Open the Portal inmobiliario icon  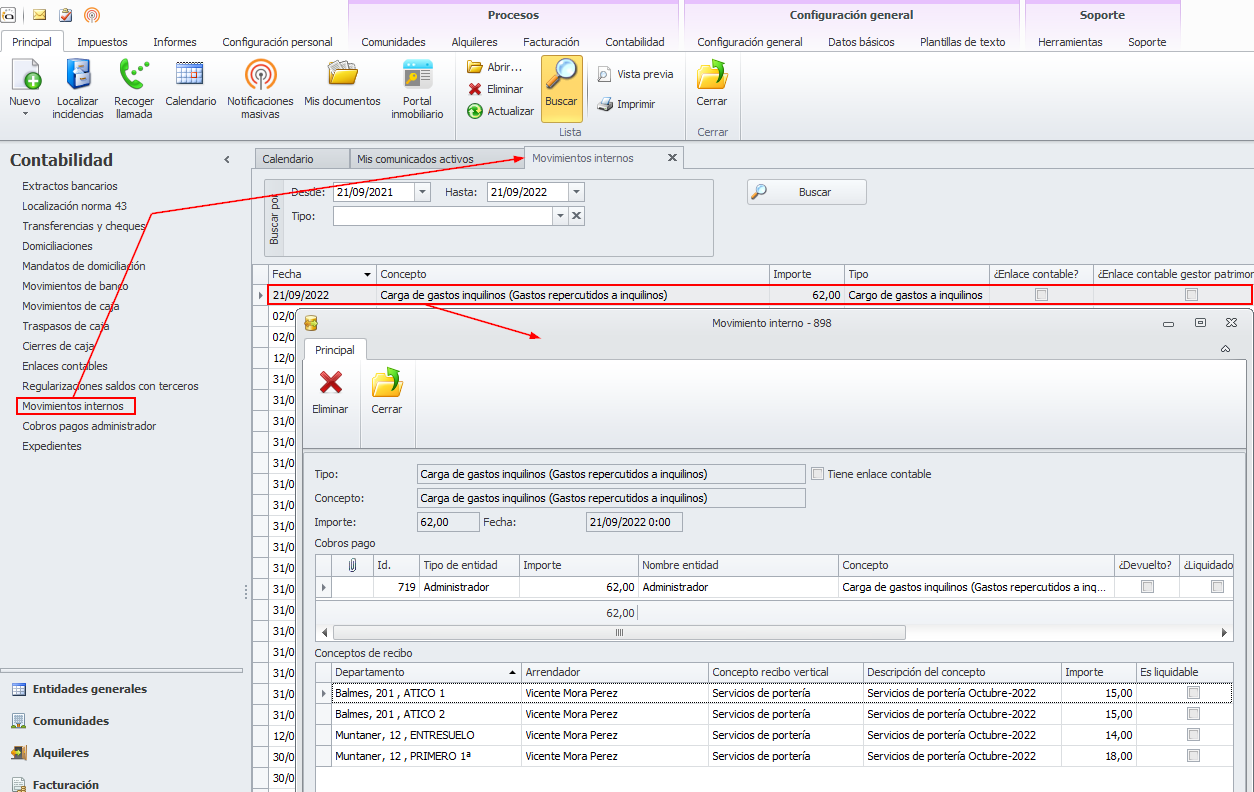[417, 76]
